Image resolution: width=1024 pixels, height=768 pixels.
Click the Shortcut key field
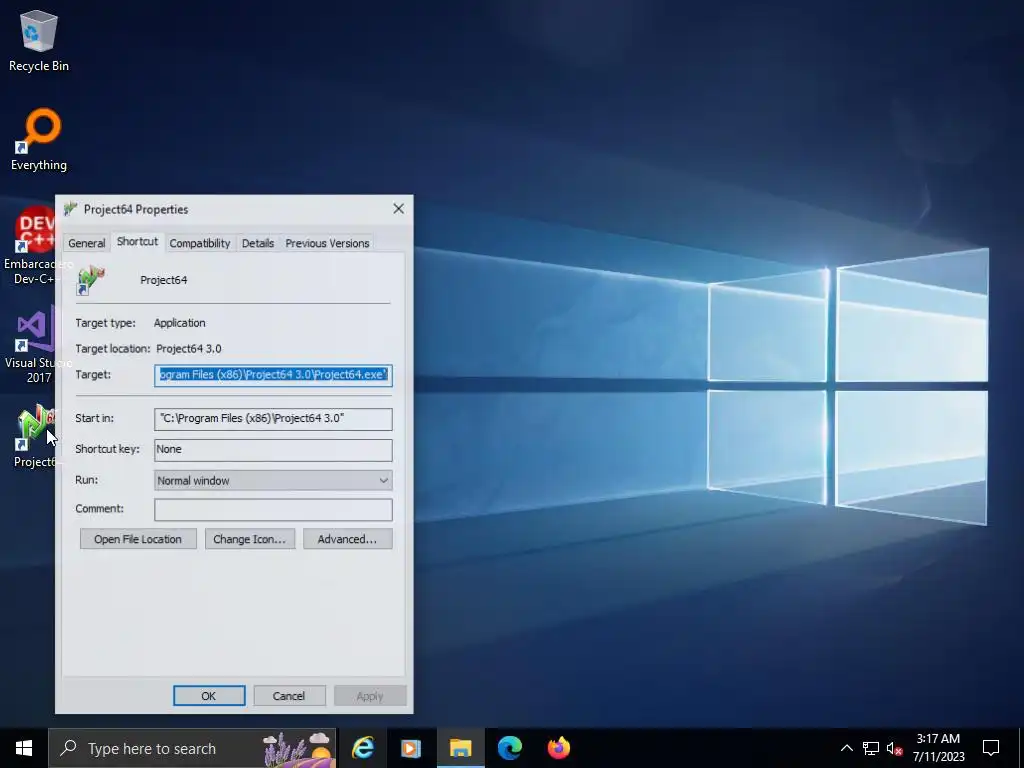pos(273,449)
